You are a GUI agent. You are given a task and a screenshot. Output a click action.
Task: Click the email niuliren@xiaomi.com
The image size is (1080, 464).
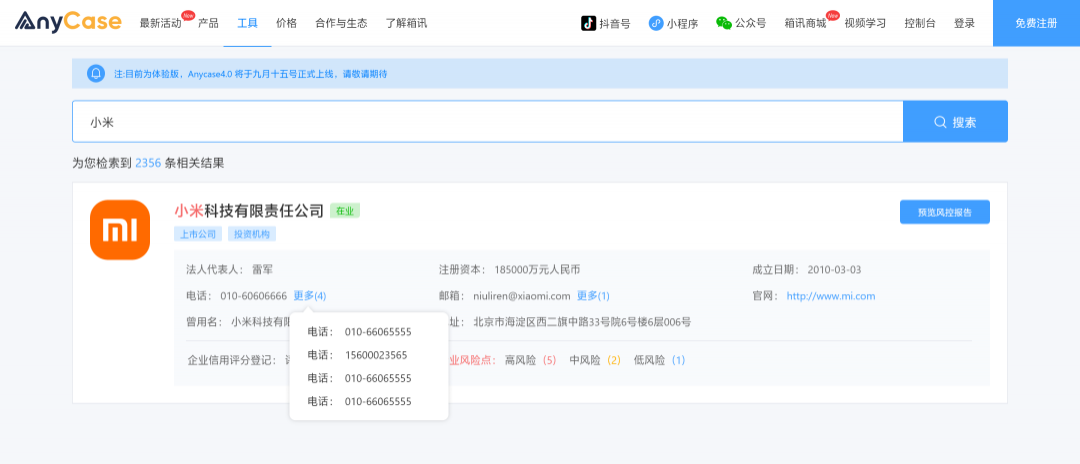point(522,296)
